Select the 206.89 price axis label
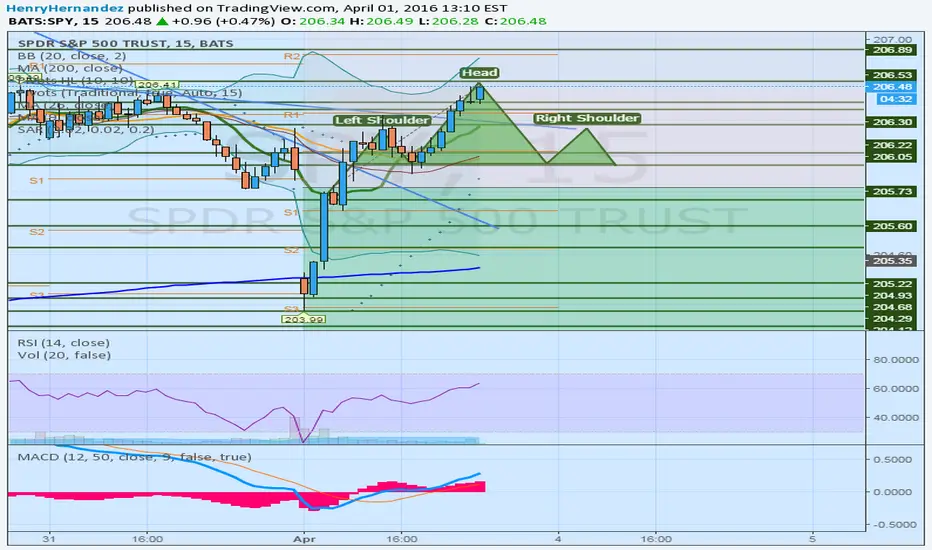Screen dimensions: 932x550 892,50
